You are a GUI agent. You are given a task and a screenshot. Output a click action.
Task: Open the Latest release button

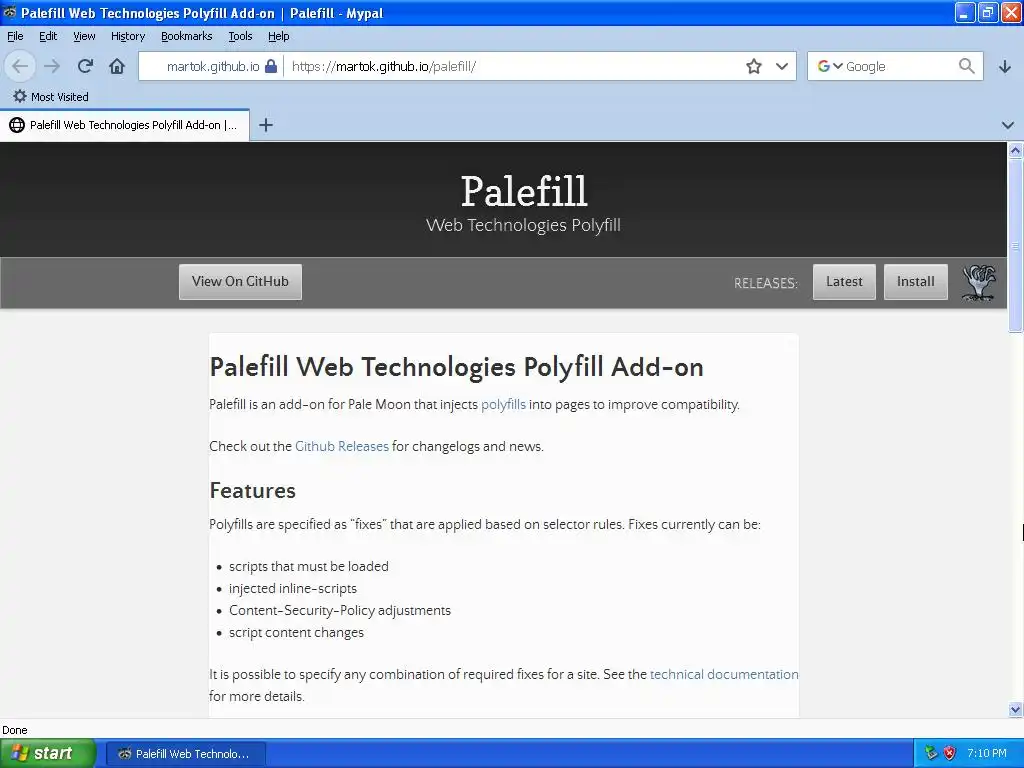[844, 281]
